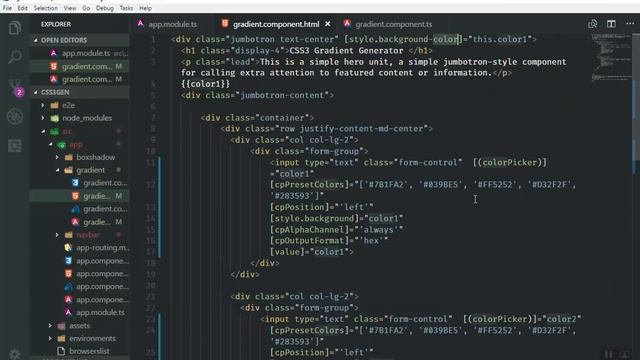
Task: Collapse the src folder
Action: pos(80,131)
